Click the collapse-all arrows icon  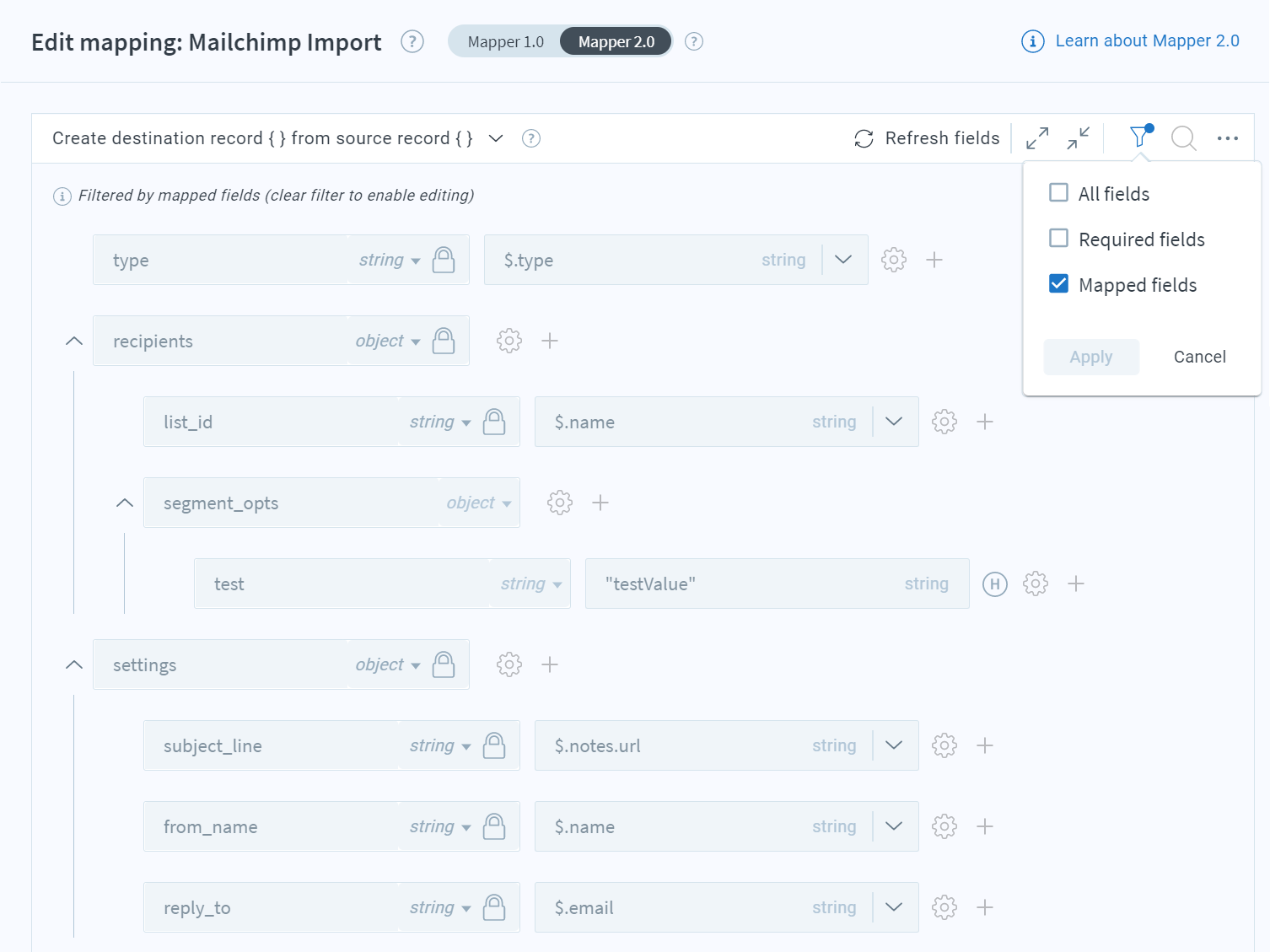[x=1078, y=137]
